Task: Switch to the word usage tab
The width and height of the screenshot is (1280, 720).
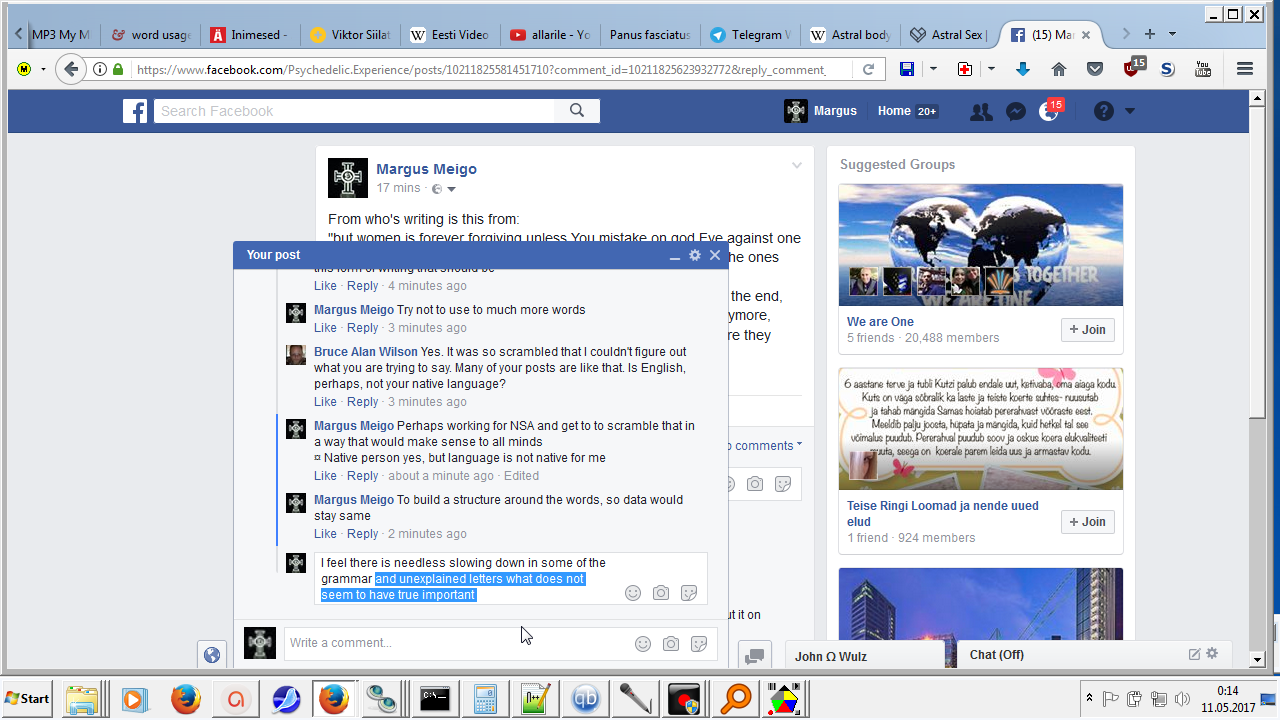Action: click(150, 35)
